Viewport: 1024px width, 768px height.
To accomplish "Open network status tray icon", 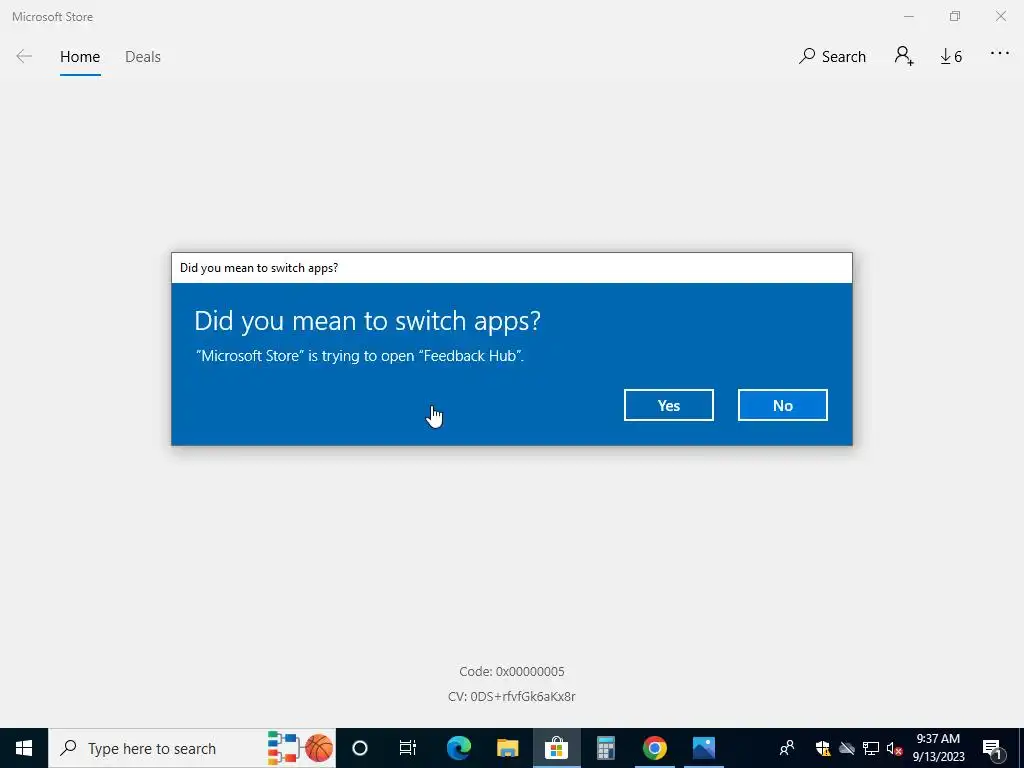I will tap(871, 748).
